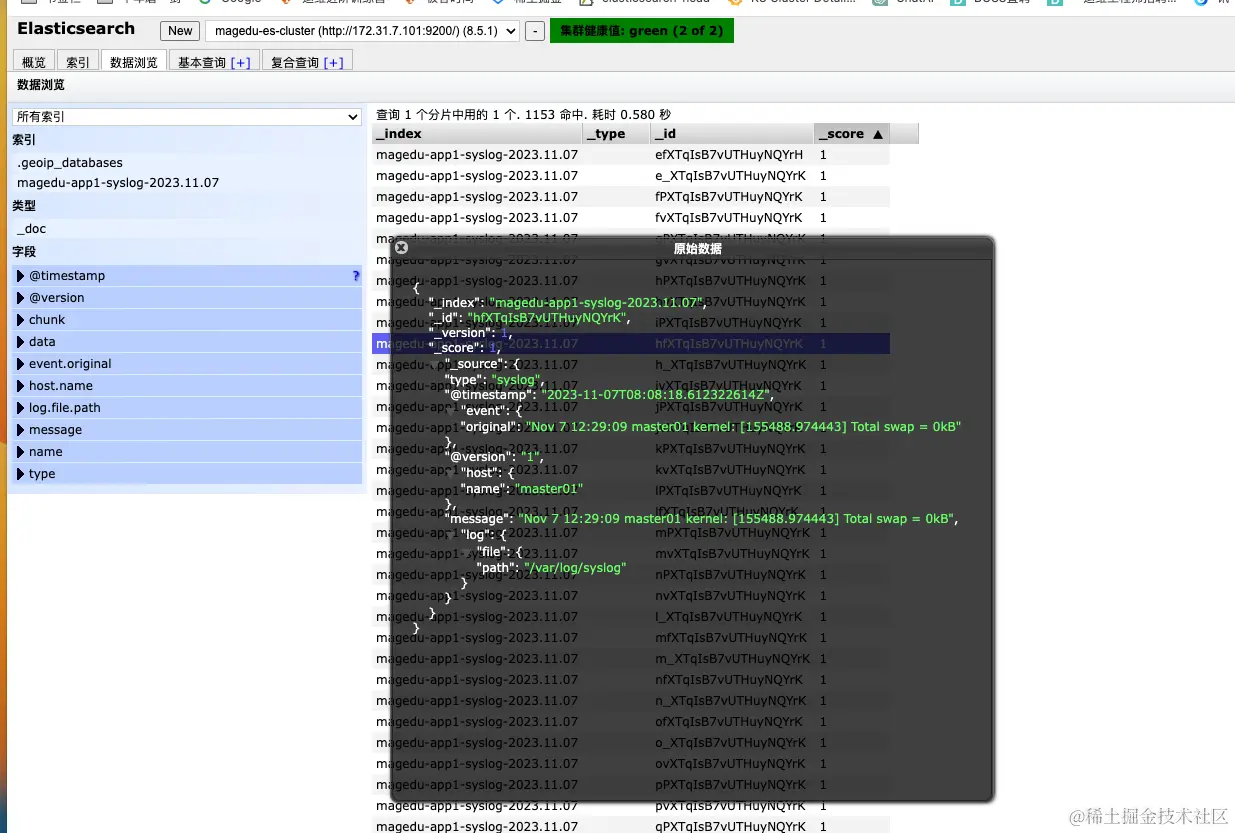
Task: Open the magedu-es-cluster connection dropdown
Action: pyautogui.click(x=362, y=31)
